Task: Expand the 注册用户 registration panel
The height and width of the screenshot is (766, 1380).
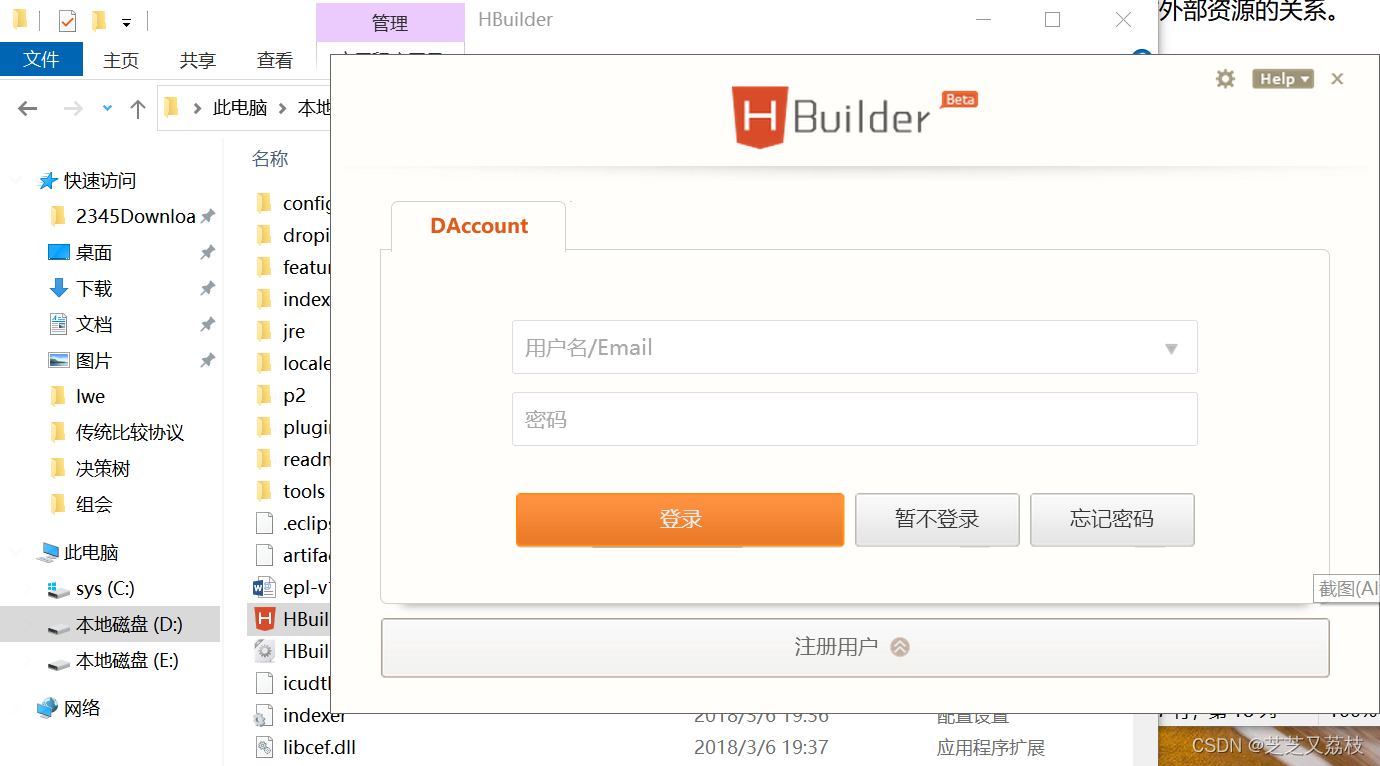Action: [855, 647]
